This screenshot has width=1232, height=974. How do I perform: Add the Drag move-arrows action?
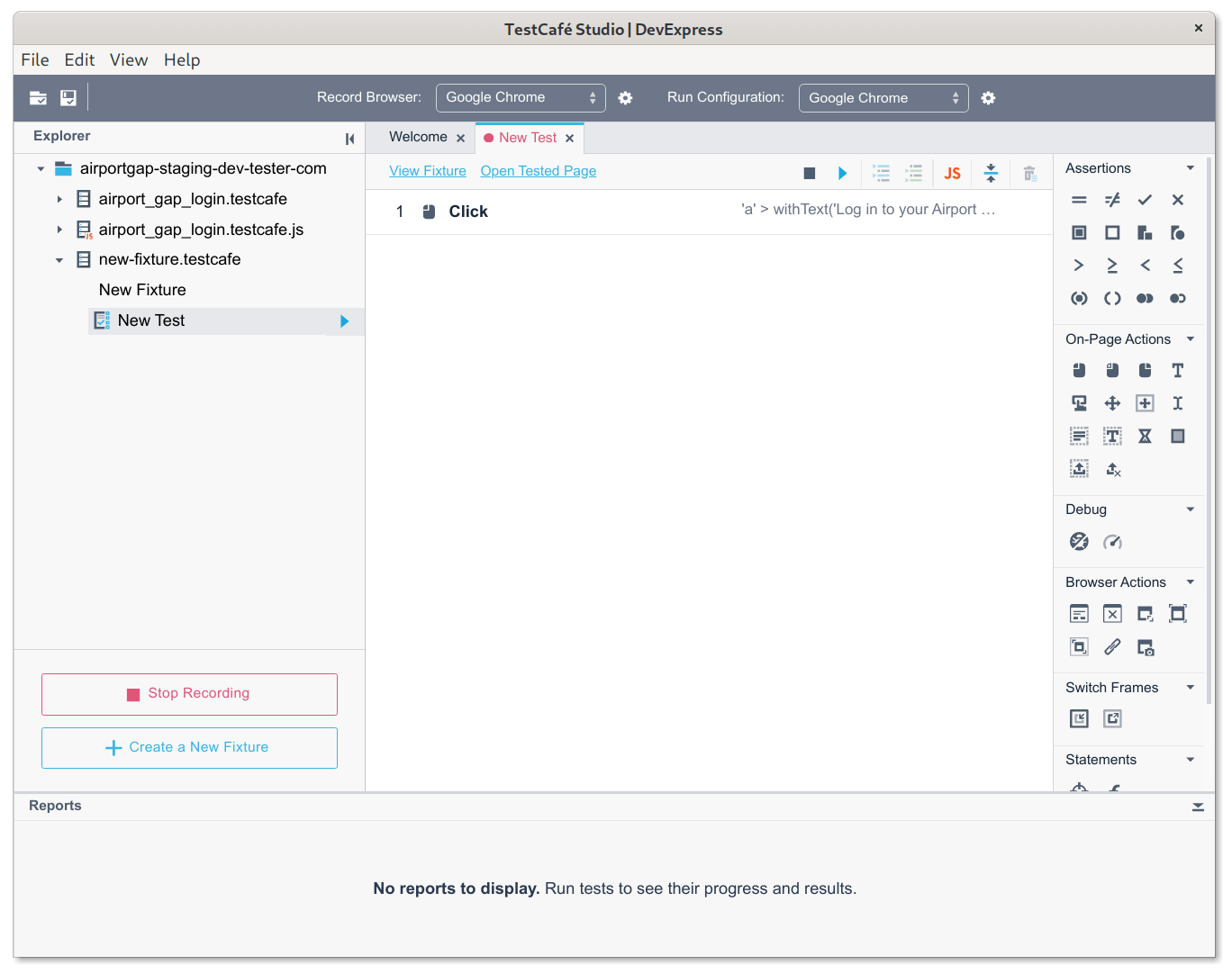point(1112,403)
